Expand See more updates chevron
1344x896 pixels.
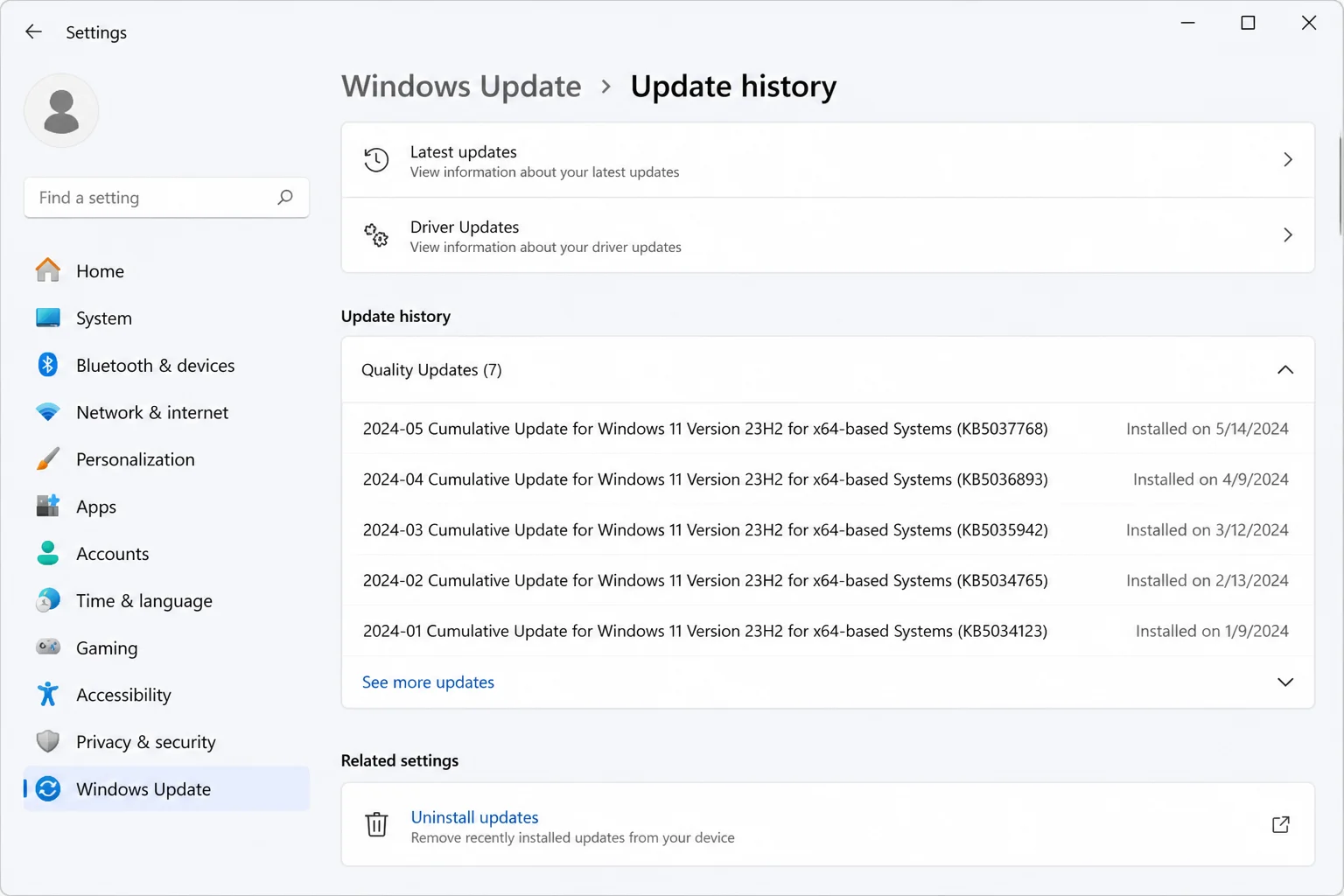[x=1285, y=682]
